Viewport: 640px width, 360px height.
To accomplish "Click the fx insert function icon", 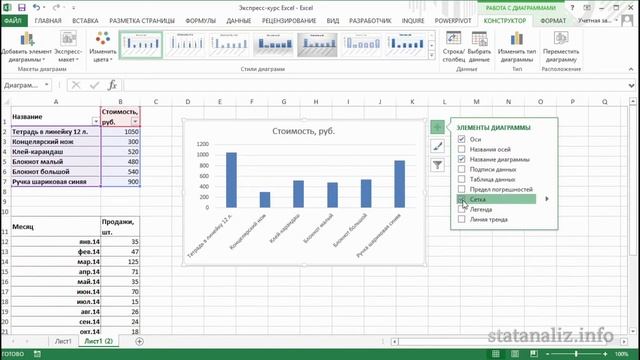I will click(x=112, y=85).
